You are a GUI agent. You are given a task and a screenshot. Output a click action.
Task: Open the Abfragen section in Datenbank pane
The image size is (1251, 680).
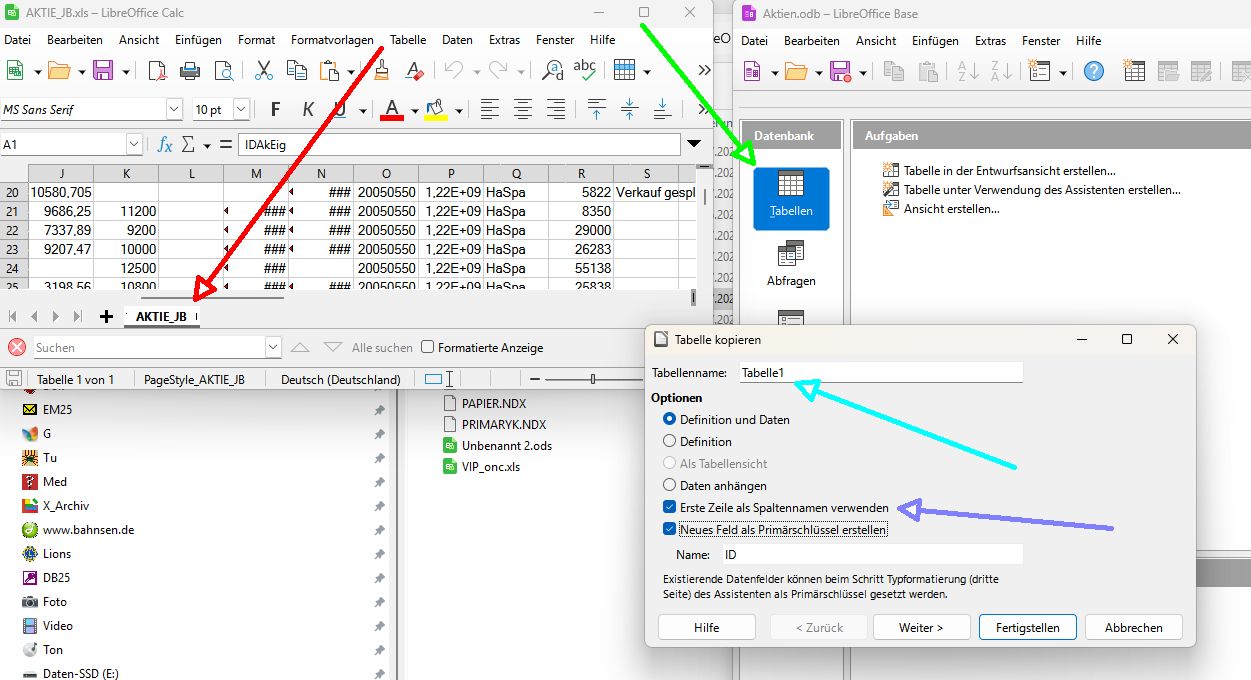coord(790,263)
